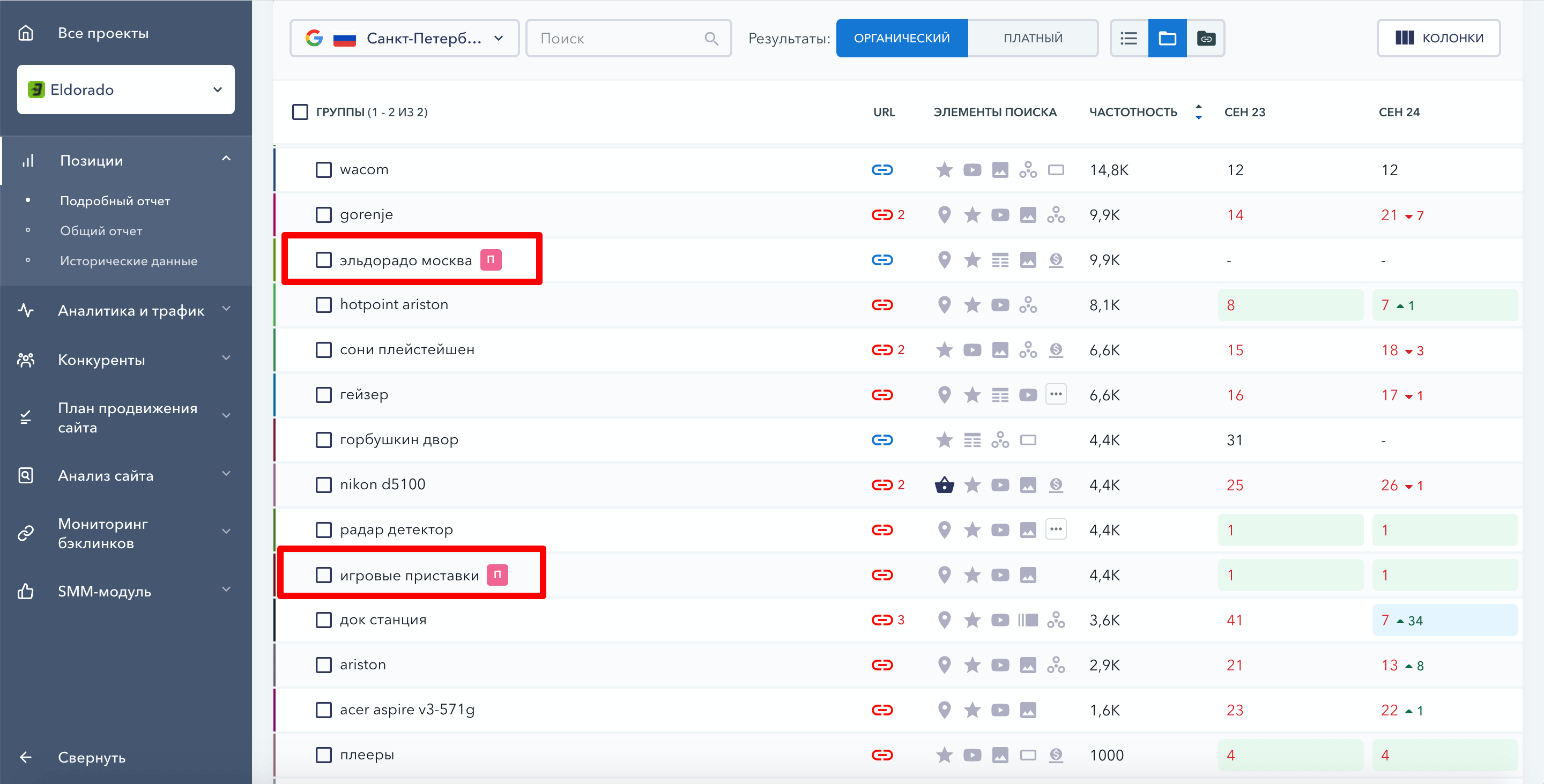Click the URL link icon for hotpoint ariston
Viewport: 1544px width, 784px height.
(882, 305)
